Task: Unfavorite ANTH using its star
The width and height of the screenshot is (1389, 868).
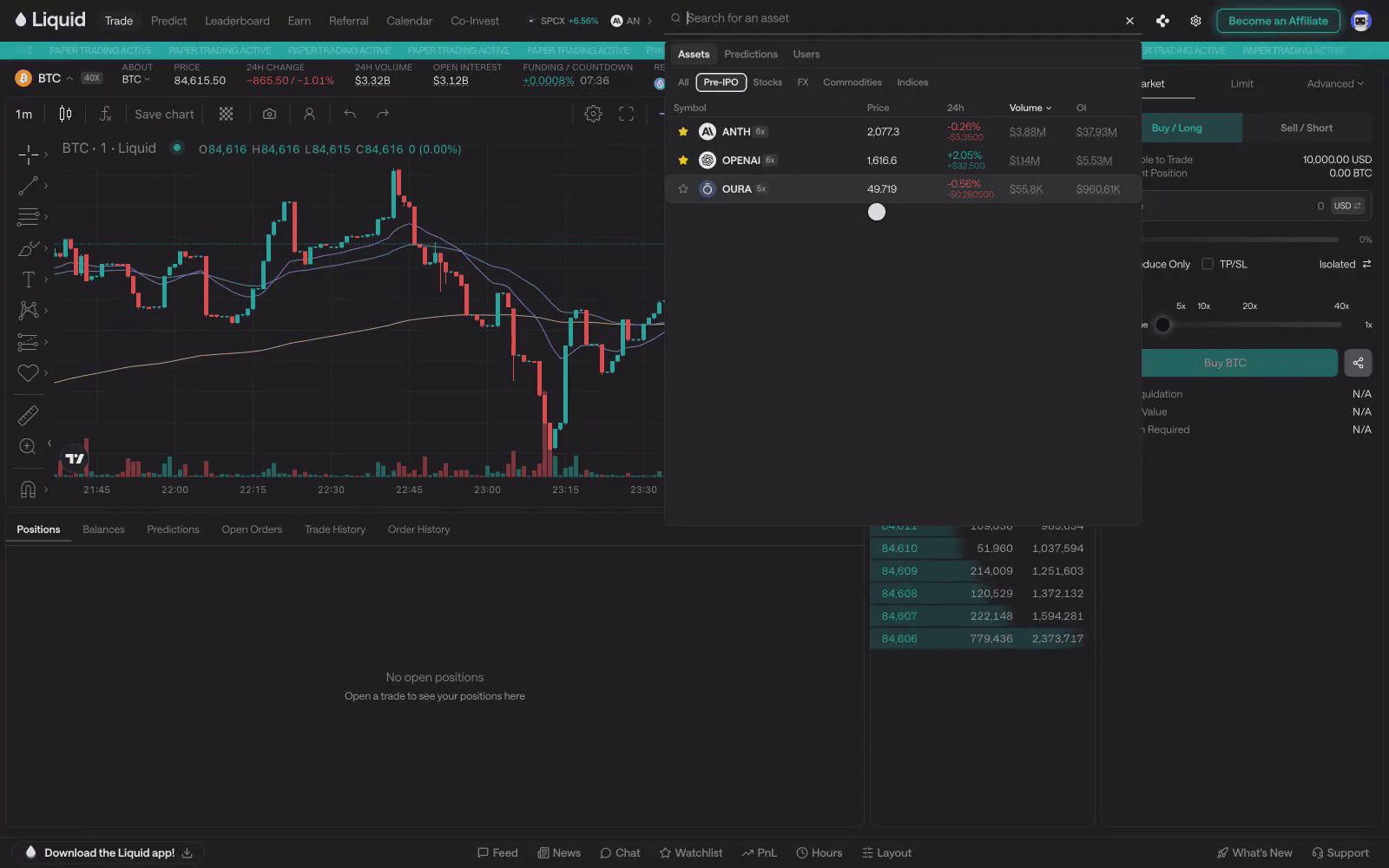Action: coord(683,132)
